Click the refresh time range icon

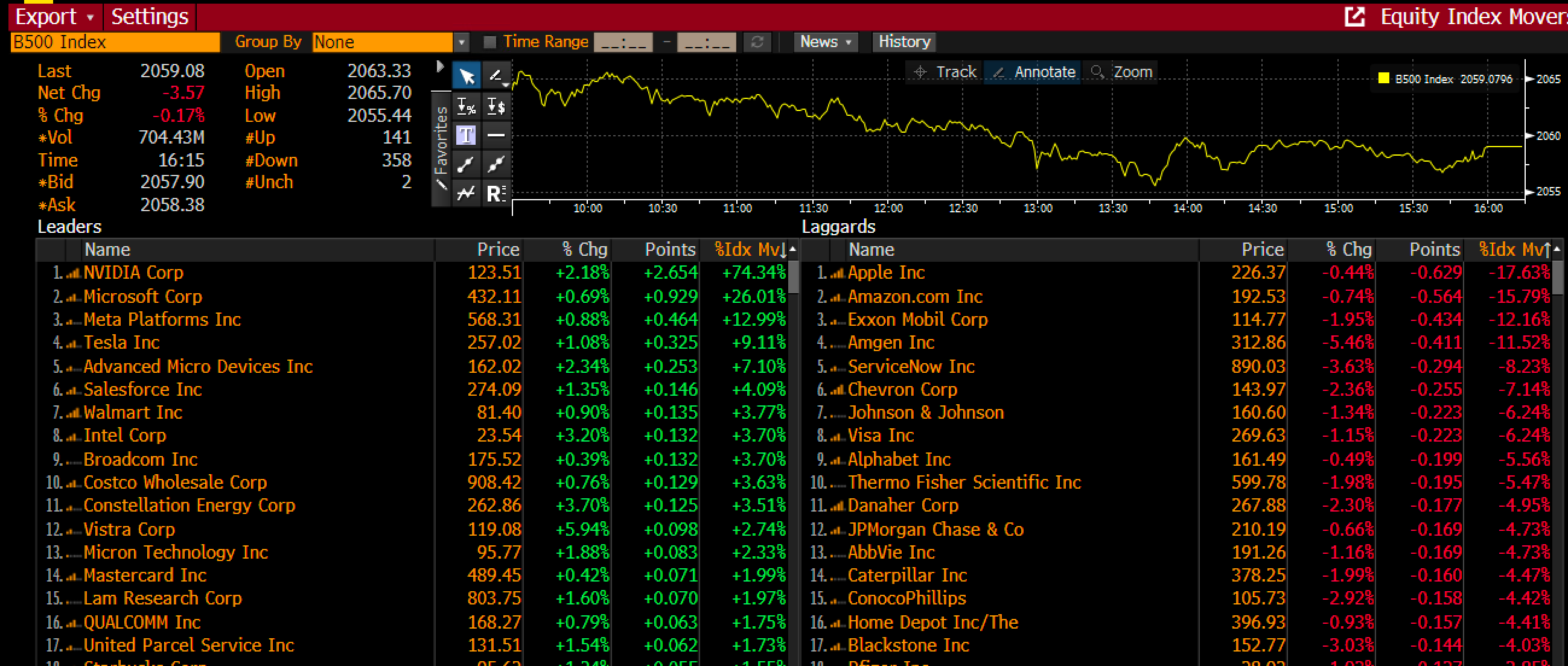coord(757,42)
